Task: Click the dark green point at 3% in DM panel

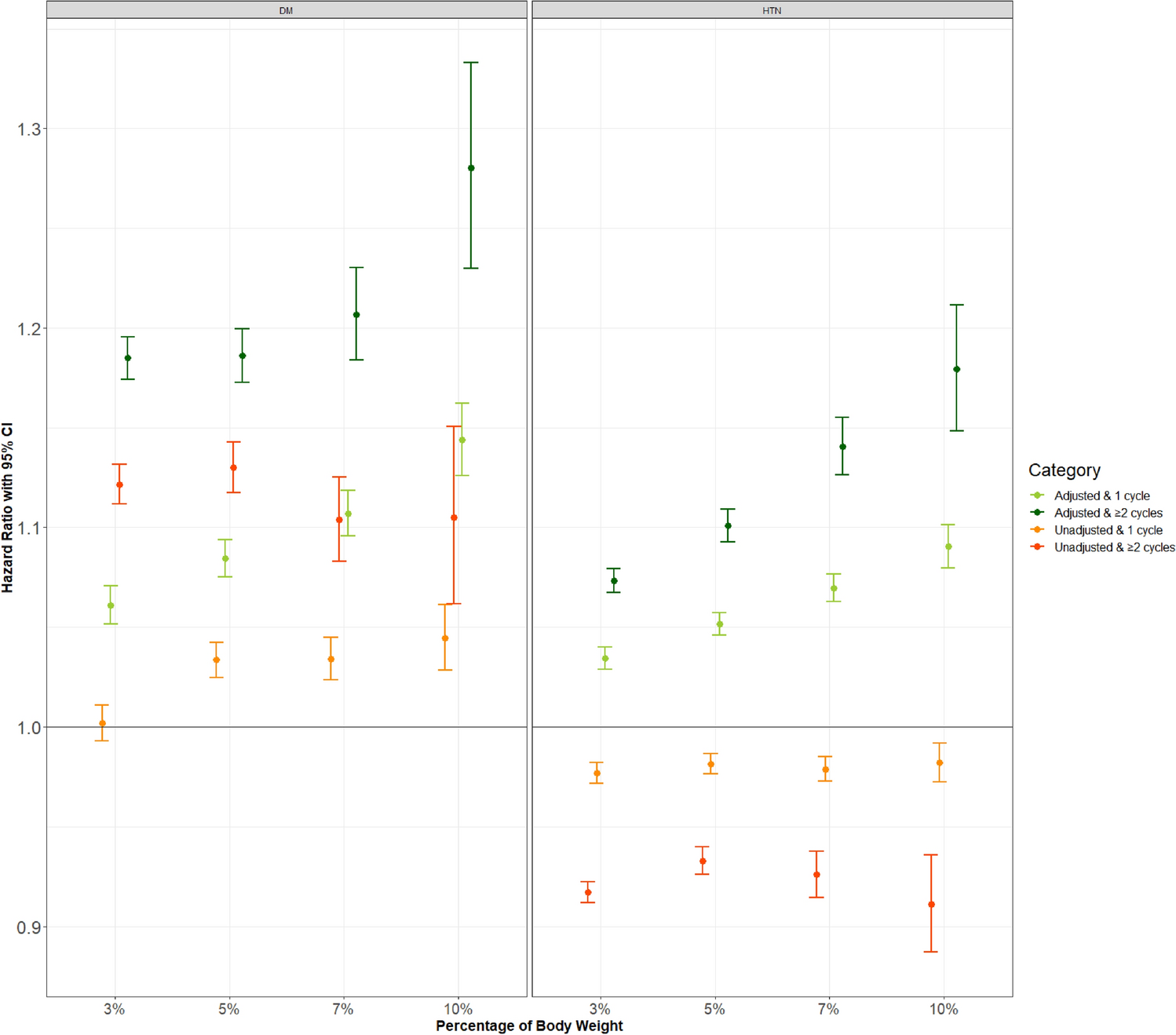Action: (x=128, y=358)
